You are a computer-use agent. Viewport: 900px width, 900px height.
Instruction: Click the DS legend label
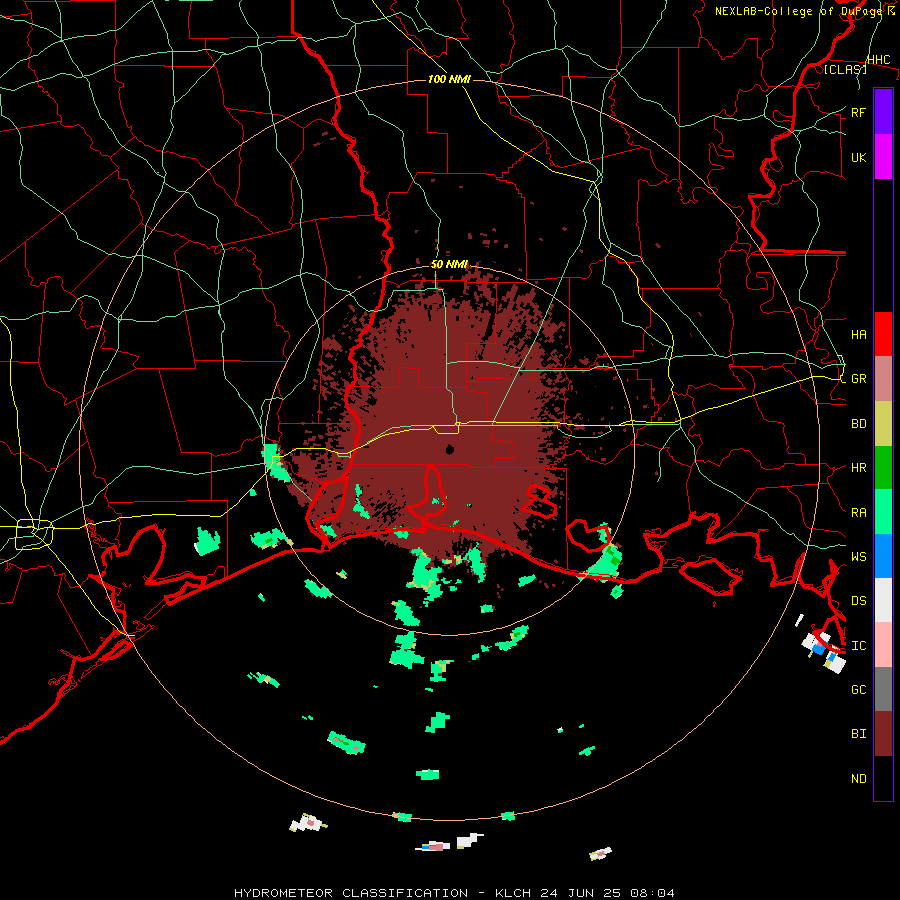(x=858, y=600)
